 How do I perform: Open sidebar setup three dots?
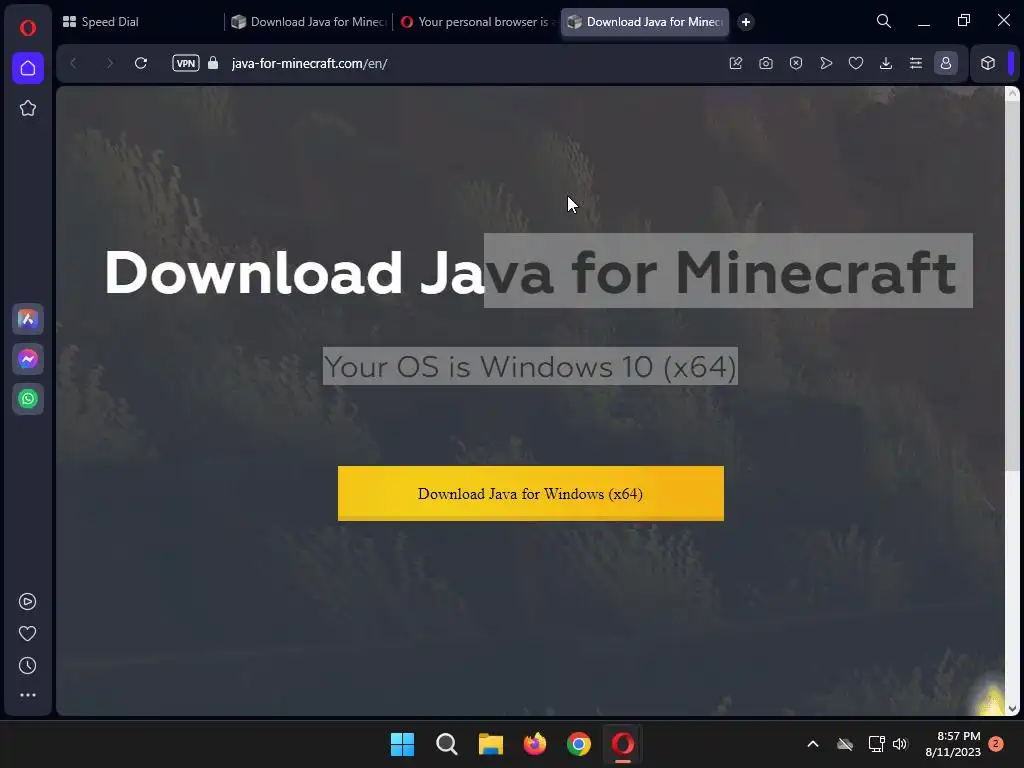click(27, 696)
